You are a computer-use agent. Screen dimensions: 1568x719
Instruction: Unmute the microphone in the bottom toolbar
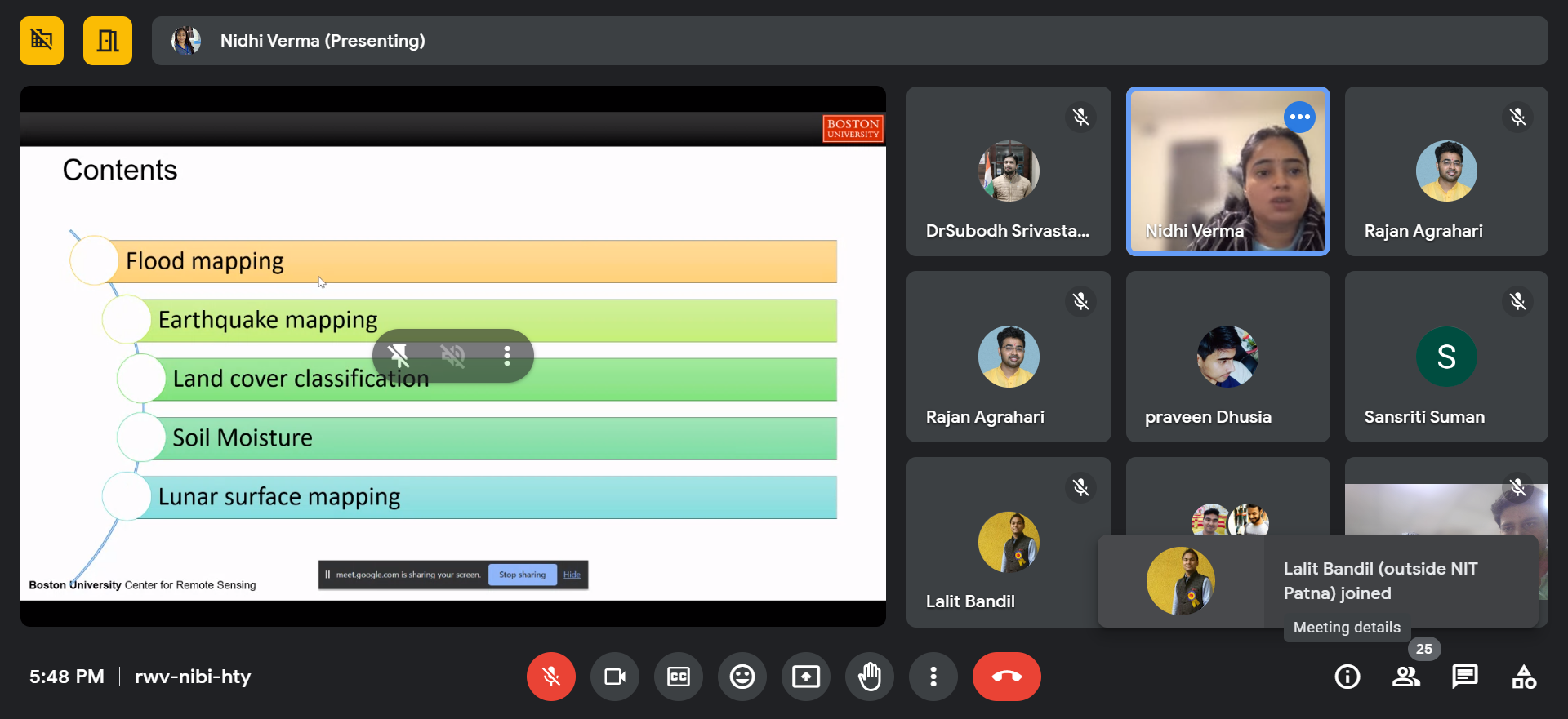[550, 677]
